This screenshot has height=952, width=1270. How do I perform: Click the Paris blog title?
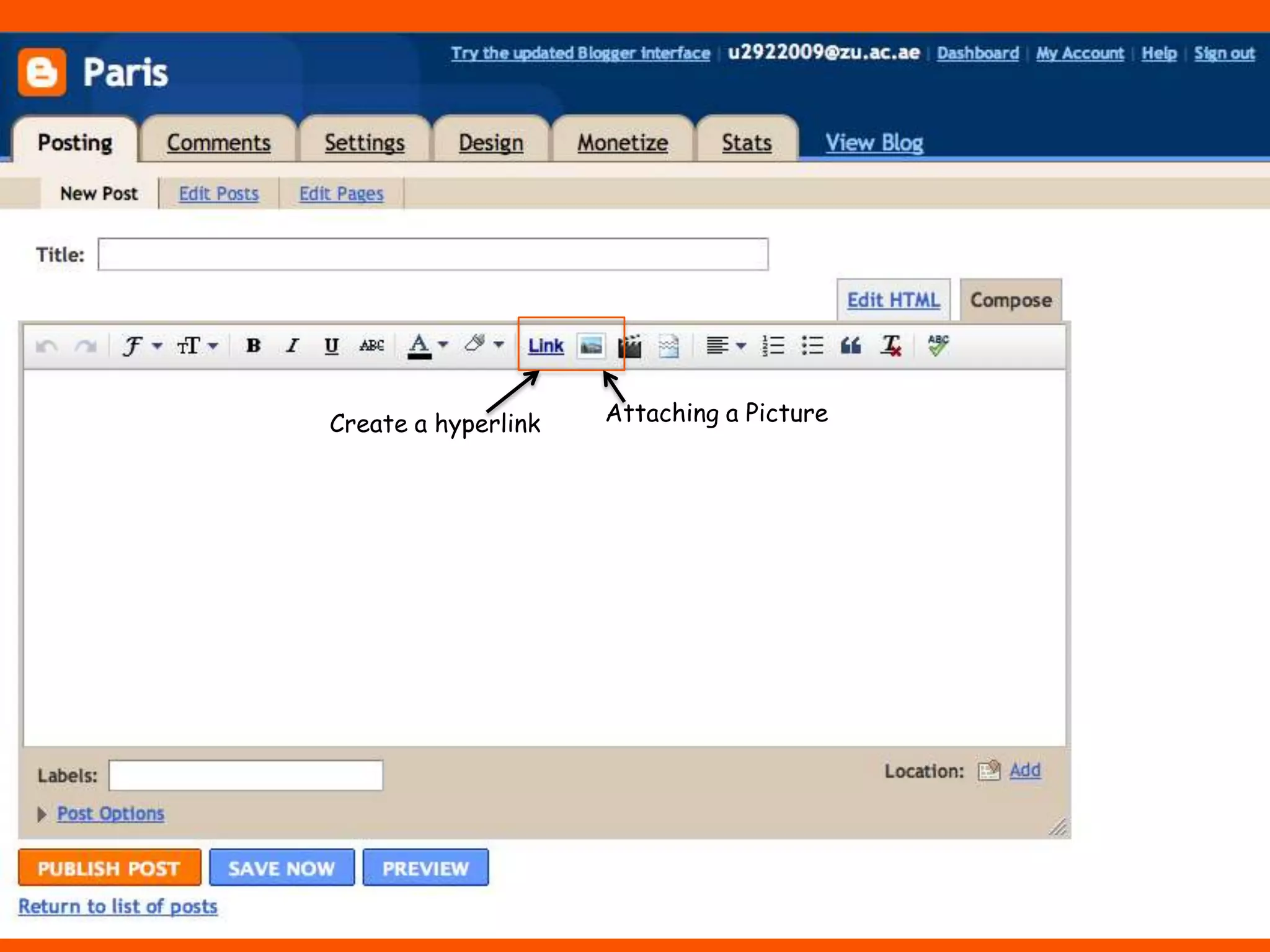click(x=125, y=73)
